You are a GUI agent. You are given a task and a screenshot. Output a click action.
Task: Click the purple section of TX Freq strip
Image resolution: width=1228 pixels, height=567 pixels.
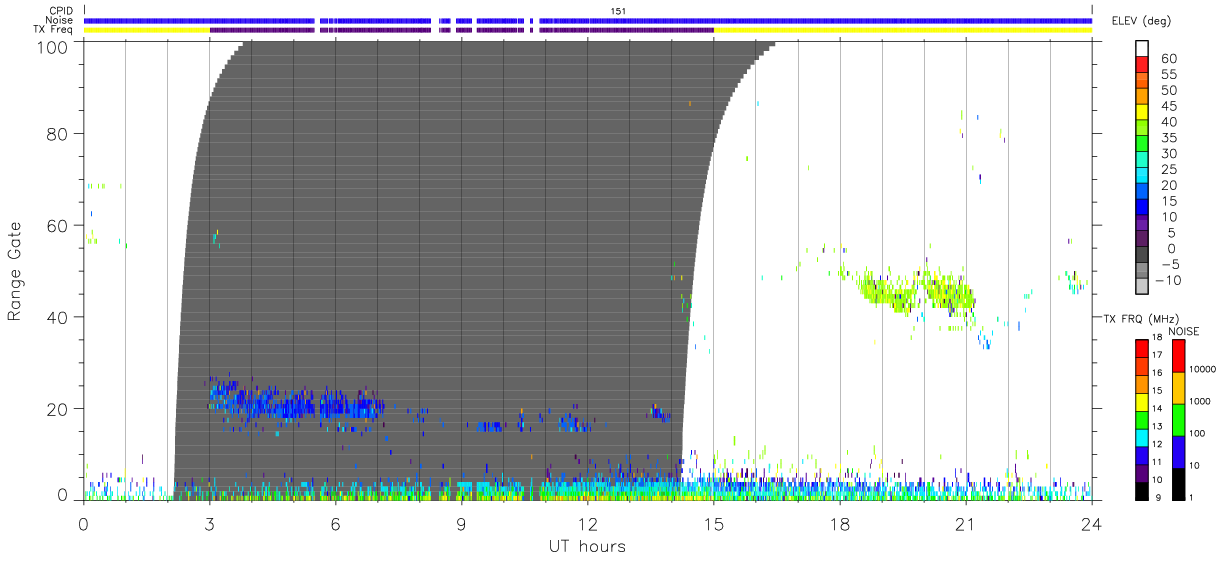click(462, 30)
